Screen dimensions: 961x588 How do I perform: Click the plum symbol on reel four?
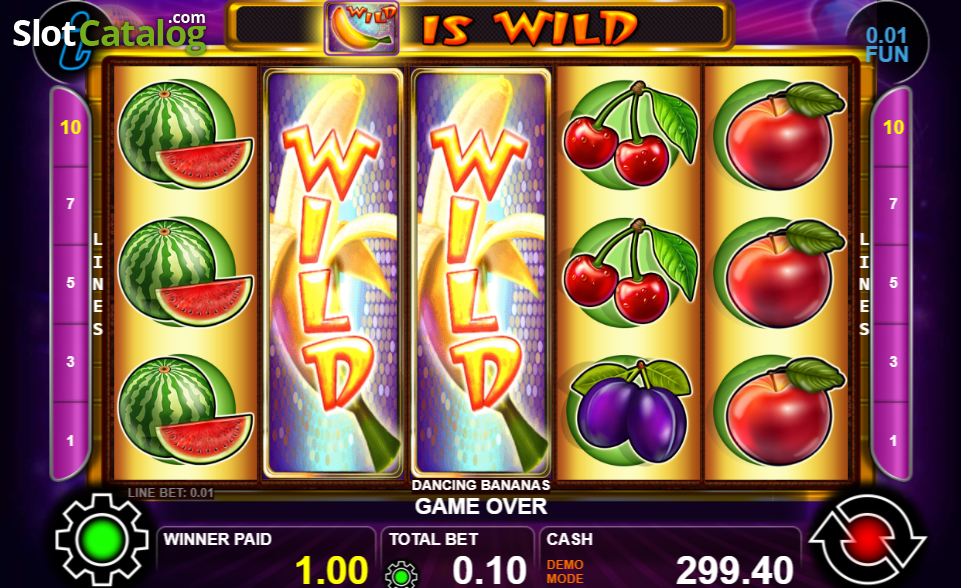tap(629, 410)
